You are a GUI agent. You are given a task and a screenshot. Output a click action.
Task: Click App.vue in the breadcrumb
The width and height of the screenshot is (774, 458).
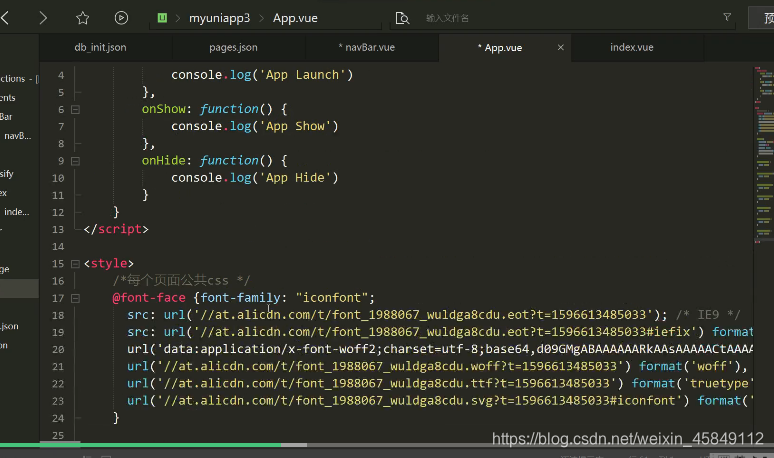pos(295,18)
